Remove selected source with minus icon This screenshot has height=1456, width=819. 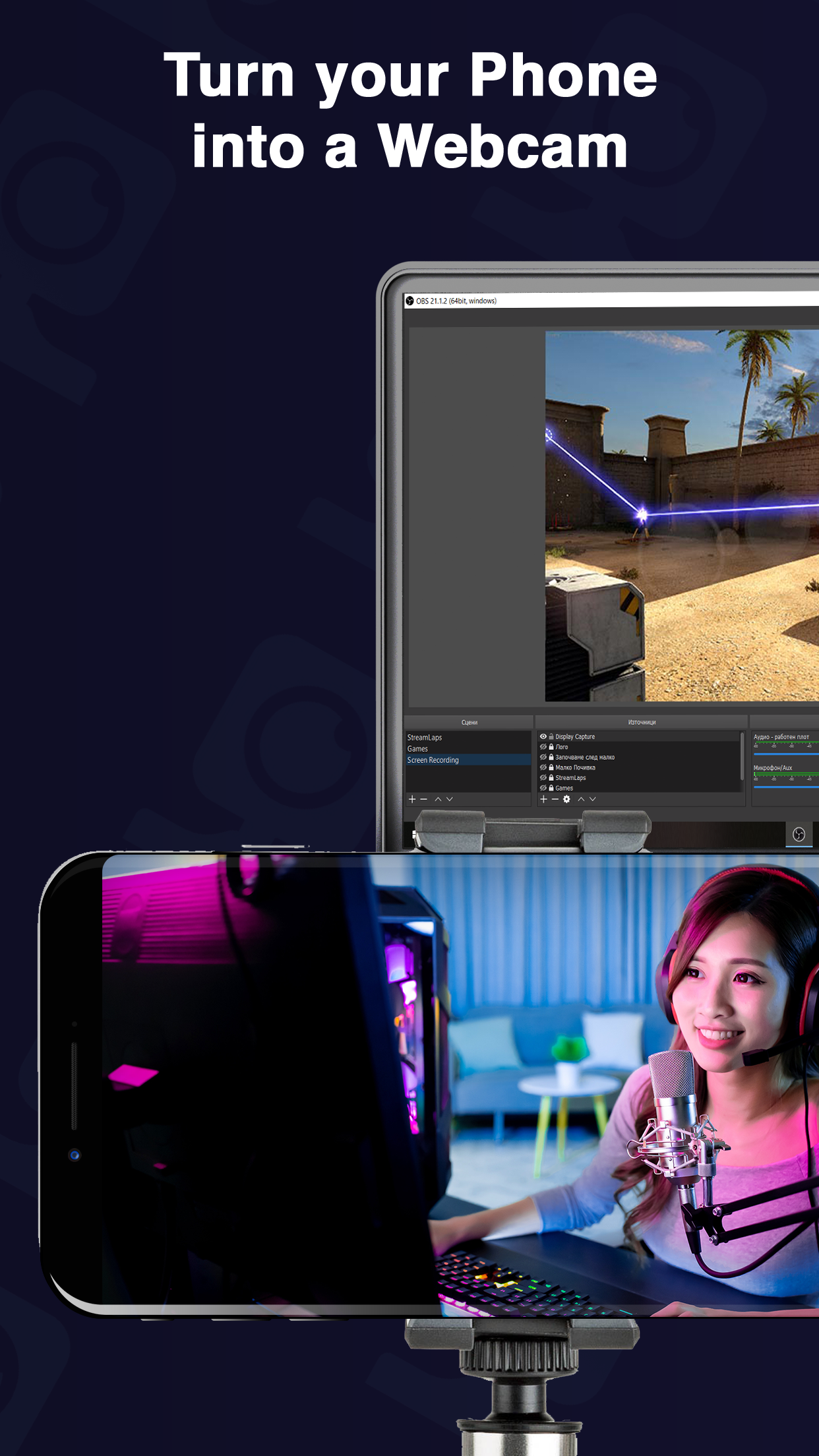tap(555, 799)
